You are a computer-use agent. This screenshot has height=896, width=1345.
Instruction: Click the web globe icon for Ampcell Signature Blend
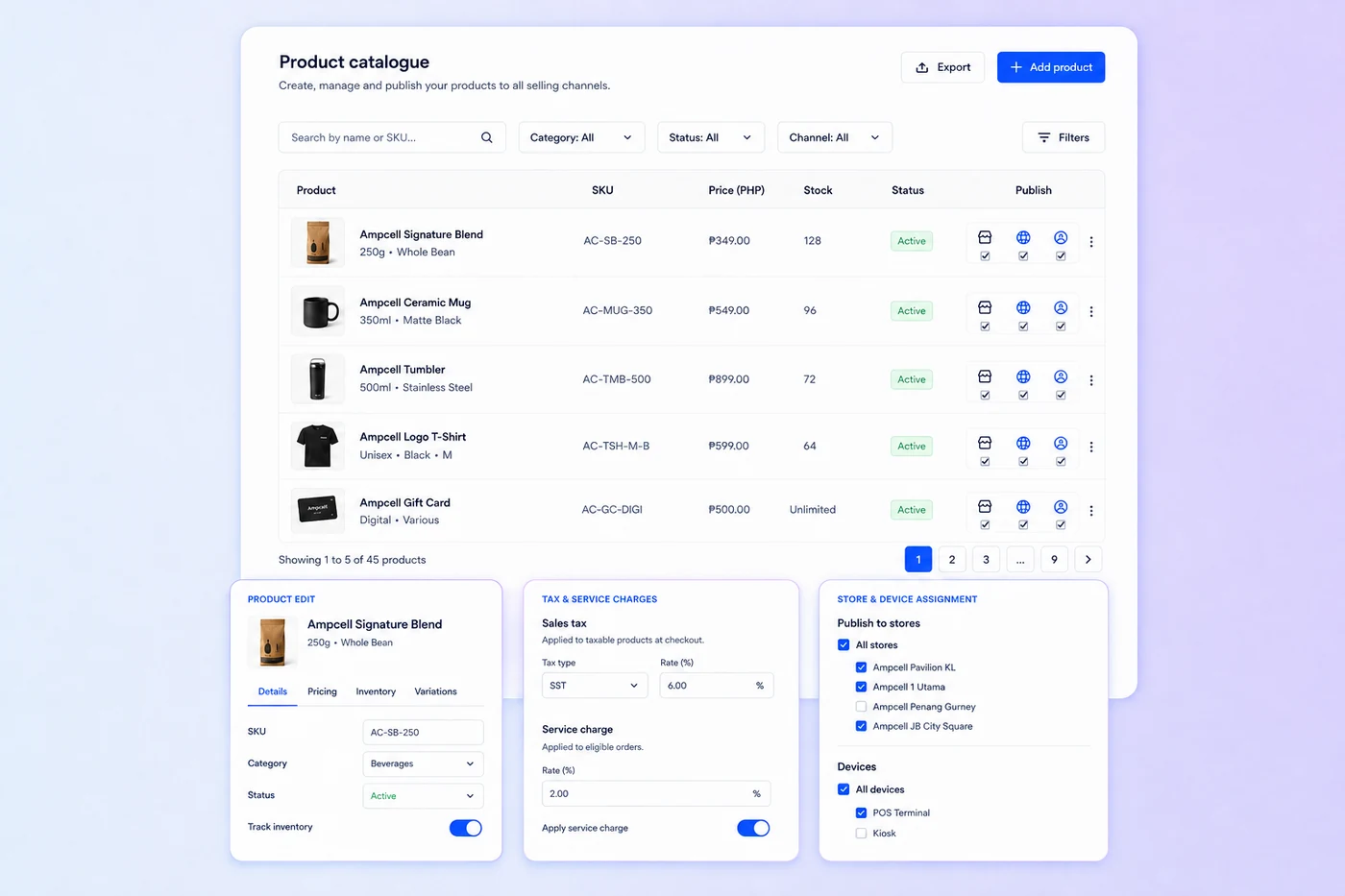coord(1023,237)
